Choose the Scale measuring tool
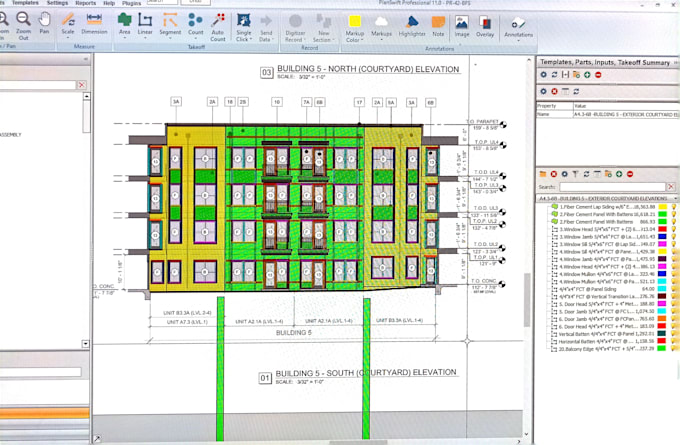The width and height of the screenshot is (680, 445). coord(68,25)
